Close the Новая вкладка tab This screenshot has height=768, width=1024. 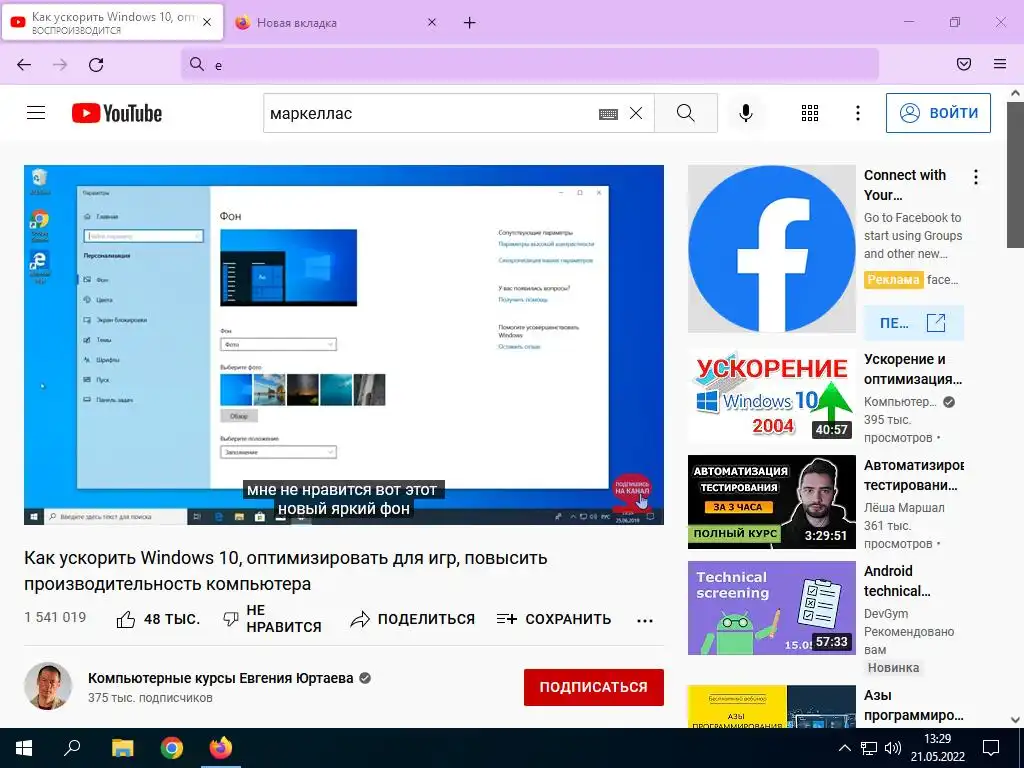point(432,22)
